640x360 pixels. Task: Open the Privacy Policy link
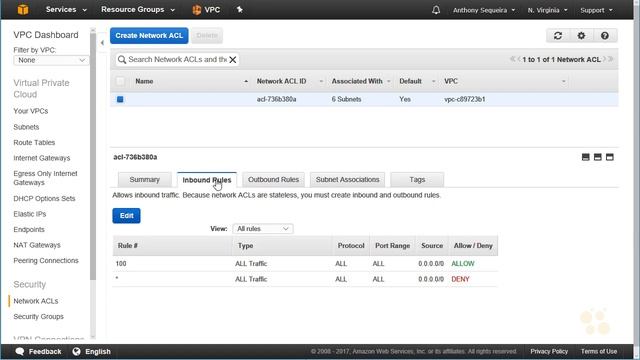point(549,351)
